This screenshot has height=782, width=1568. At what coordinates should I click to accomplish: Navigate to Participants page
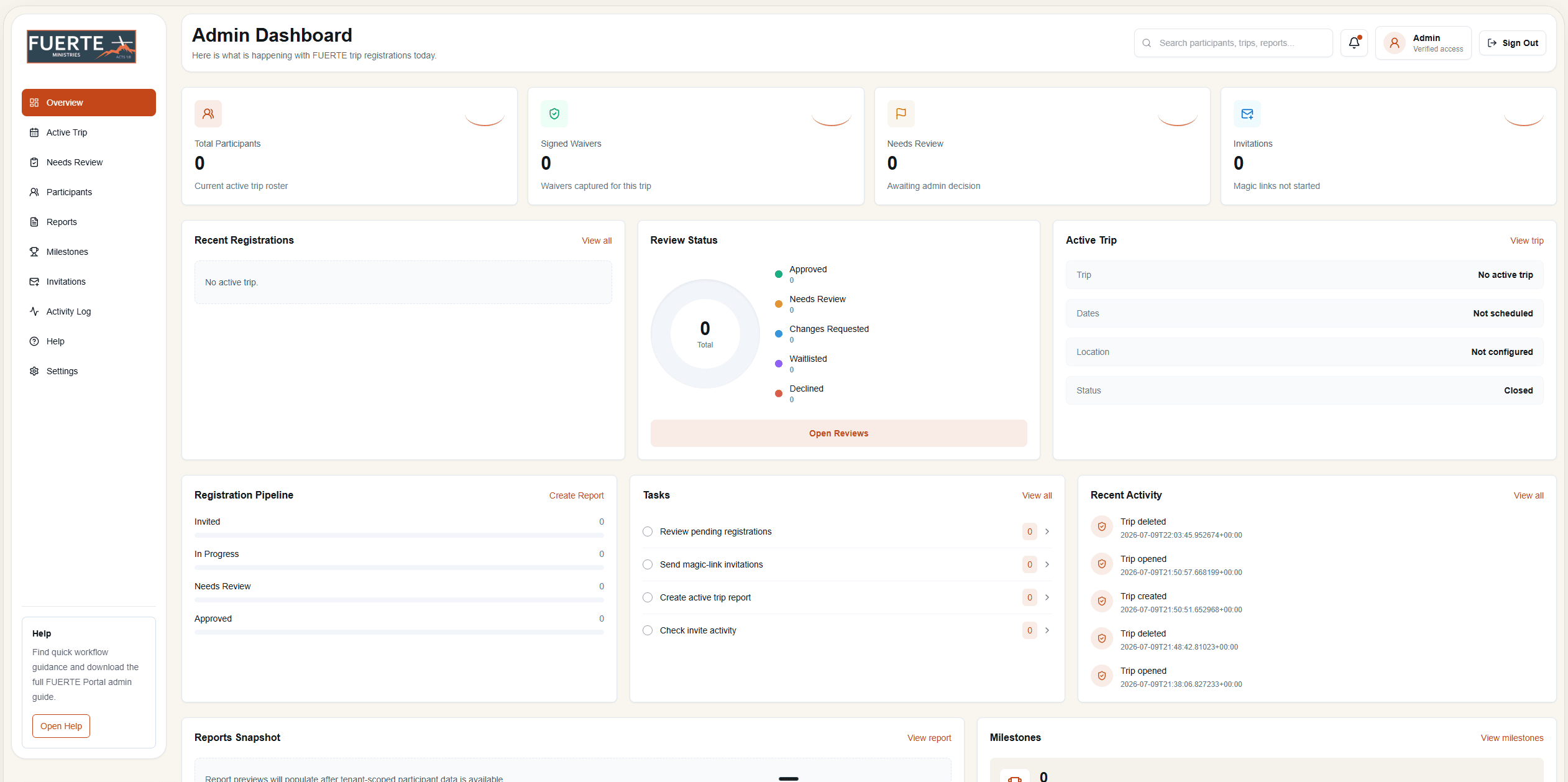[x=89, y=192]
